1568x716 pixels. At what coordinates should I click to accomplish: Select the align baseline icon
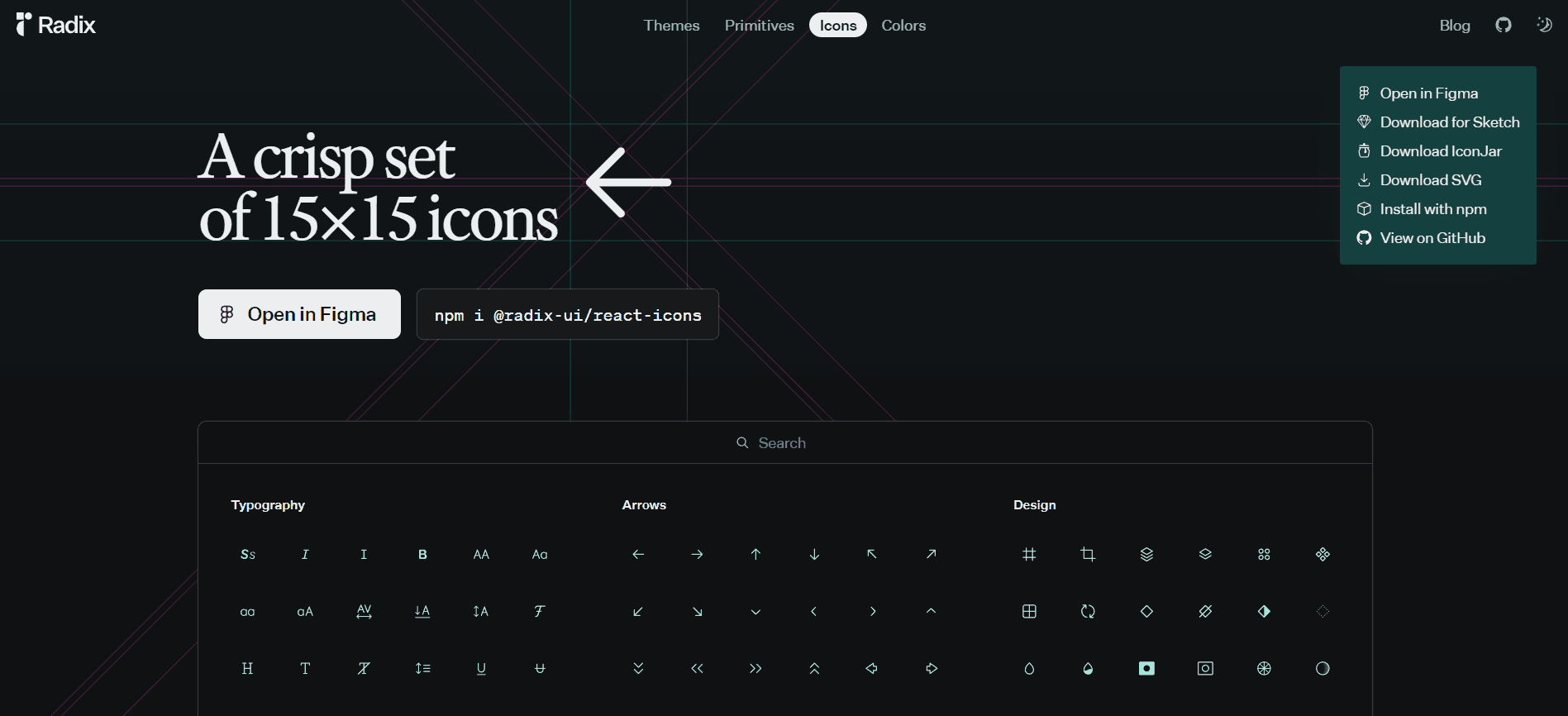(x=422, y=611)
